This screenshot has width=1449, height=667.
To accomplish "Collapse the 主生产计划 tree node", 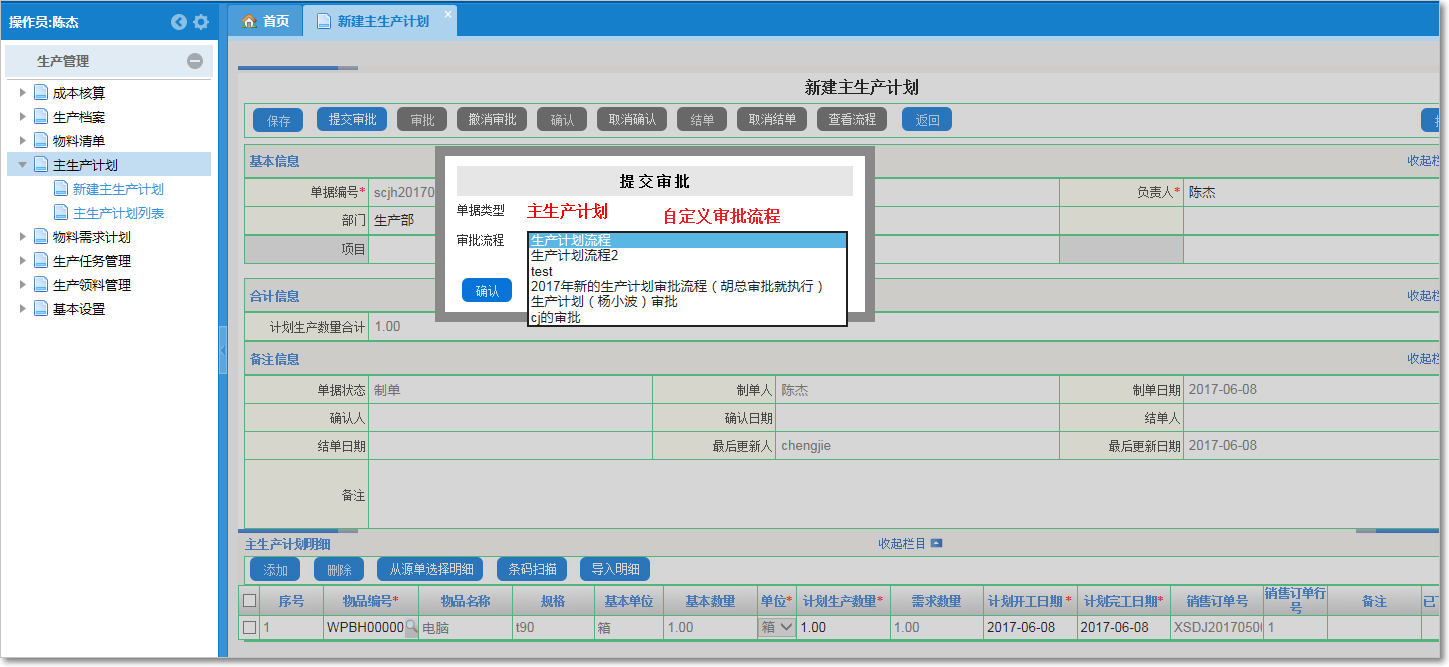I will point(20,163).
